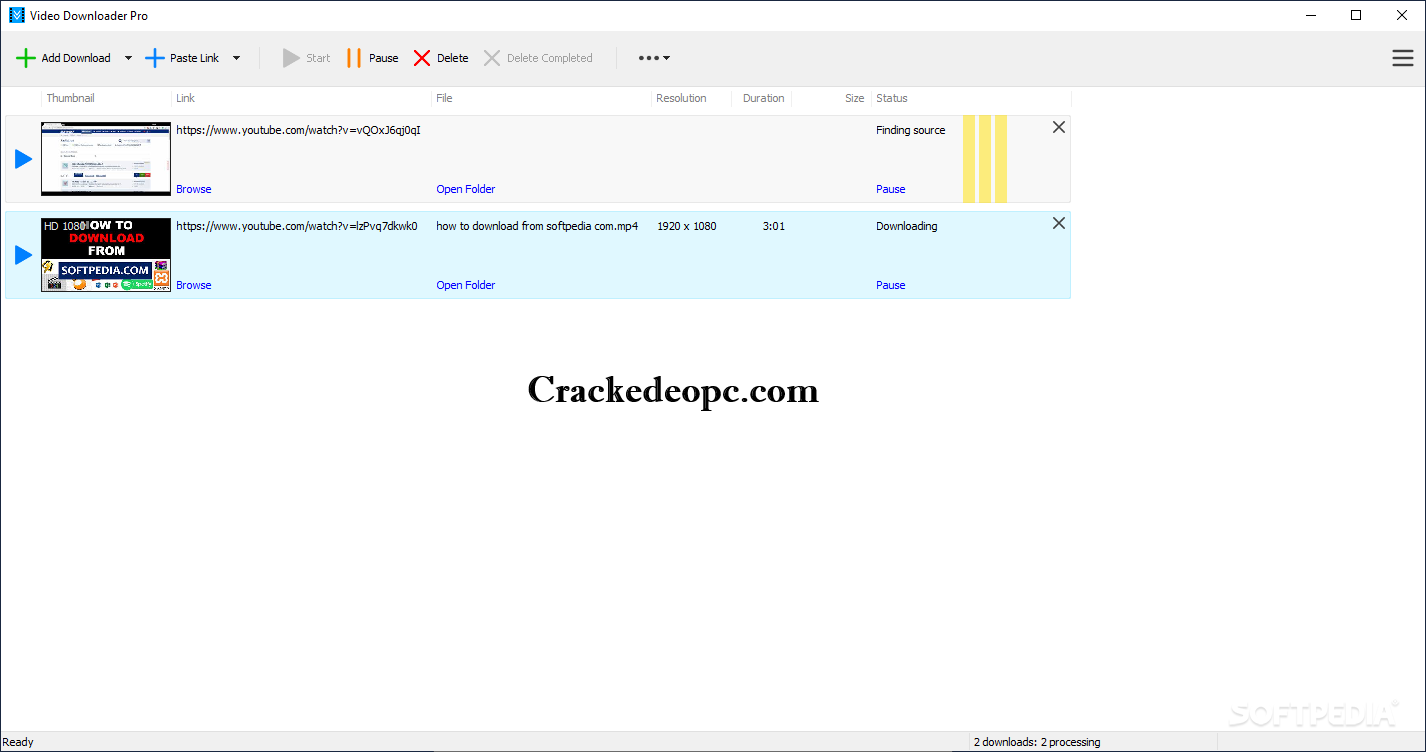Image resolution: width=1426 pixels, height=752 pixels.
Task: Click Browse in the Finding source row
Action: coord(194,189)
